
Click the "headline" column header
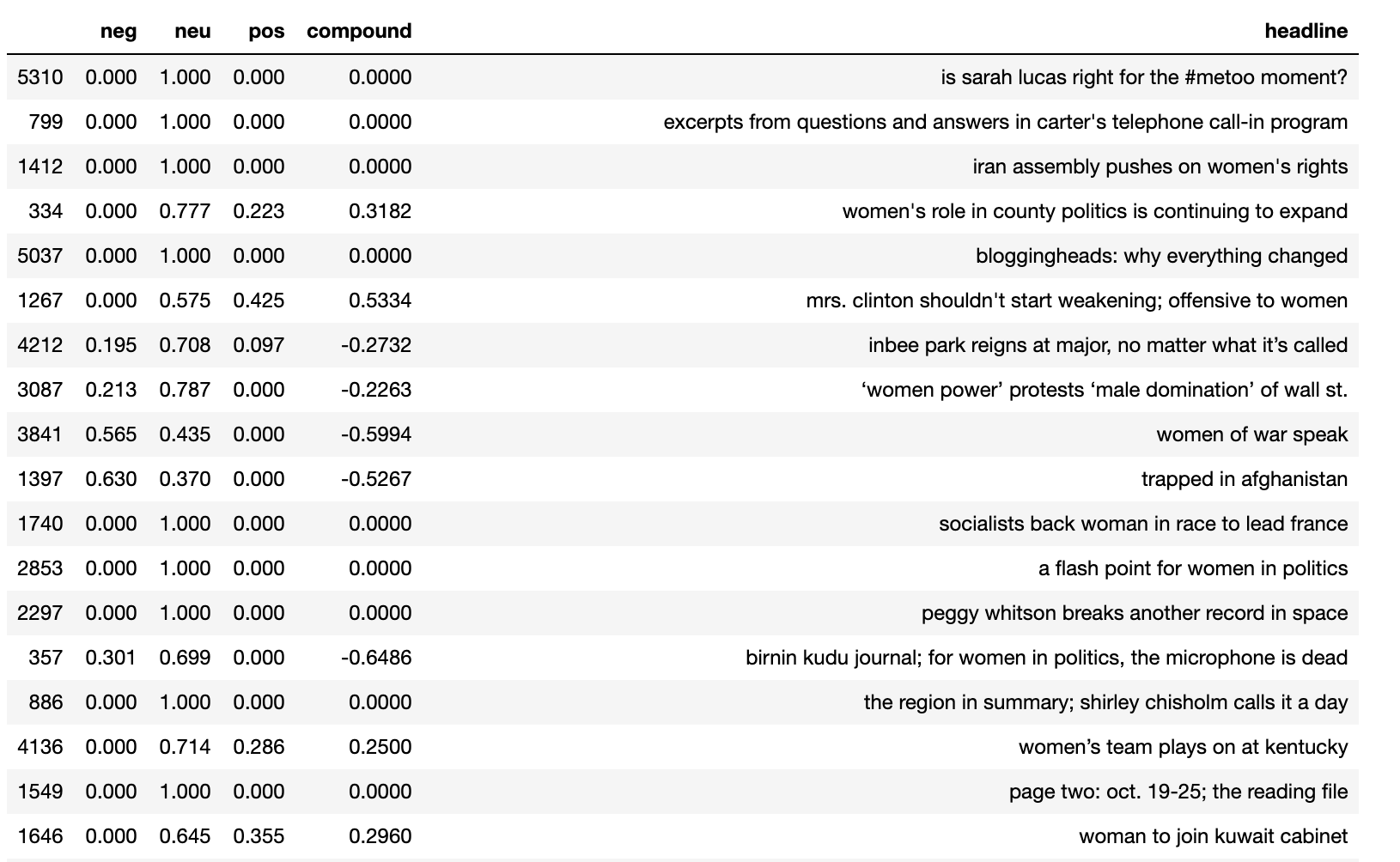(x=1306, y=31)
